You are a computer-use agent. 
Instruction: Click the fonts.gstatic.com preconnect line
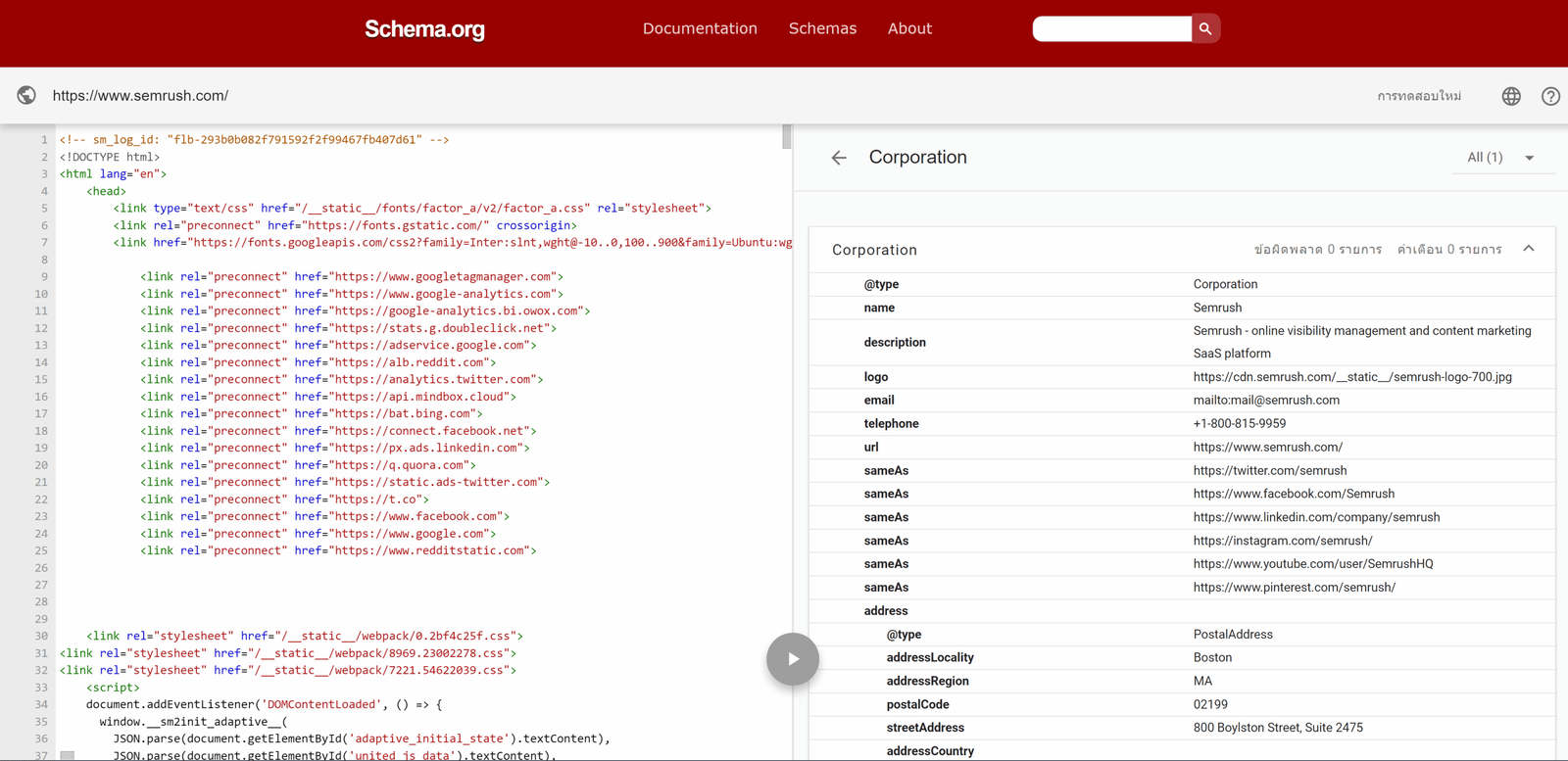345,225
